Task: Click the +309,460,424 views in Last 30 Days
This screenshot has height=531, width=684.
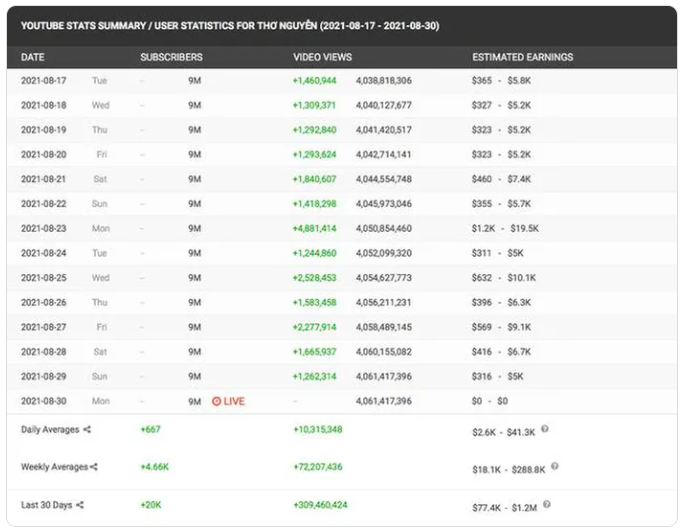Action: 318,505
